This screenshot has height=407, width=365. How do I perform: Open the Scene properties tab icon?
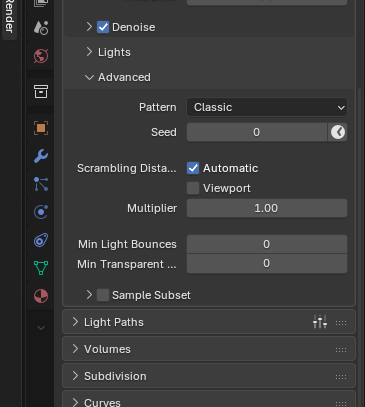[x=41, y=28]
